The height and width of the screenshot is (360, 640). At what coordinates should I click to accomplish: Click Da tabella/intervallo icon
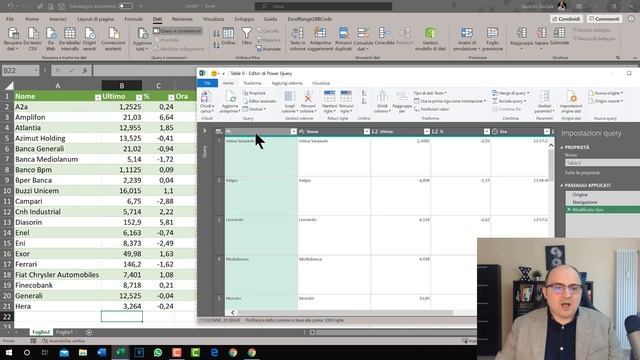70,39
